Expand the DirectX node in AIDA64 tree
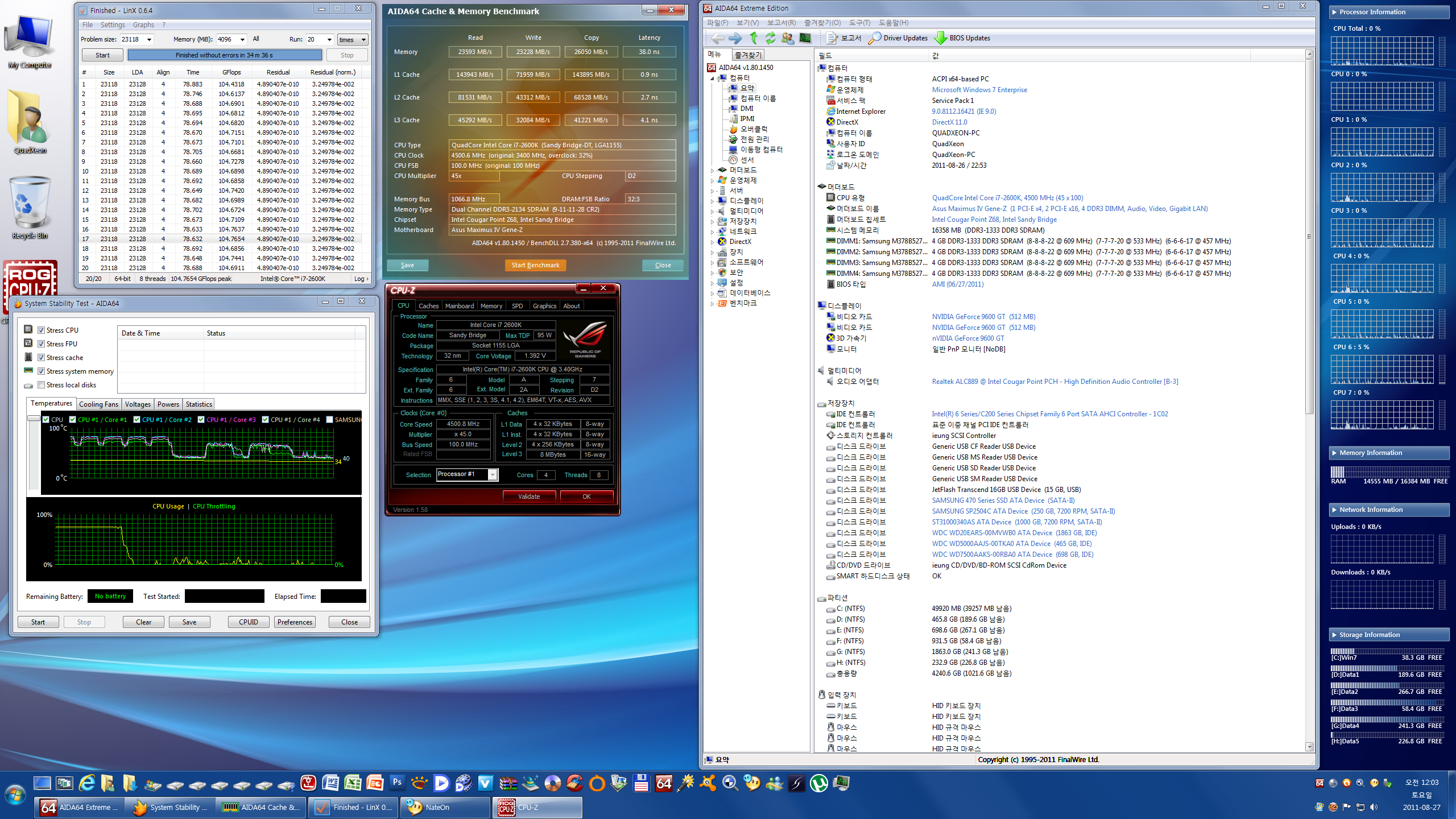The height and width of the screenshot is (819, 1456). tap(712, 242)
